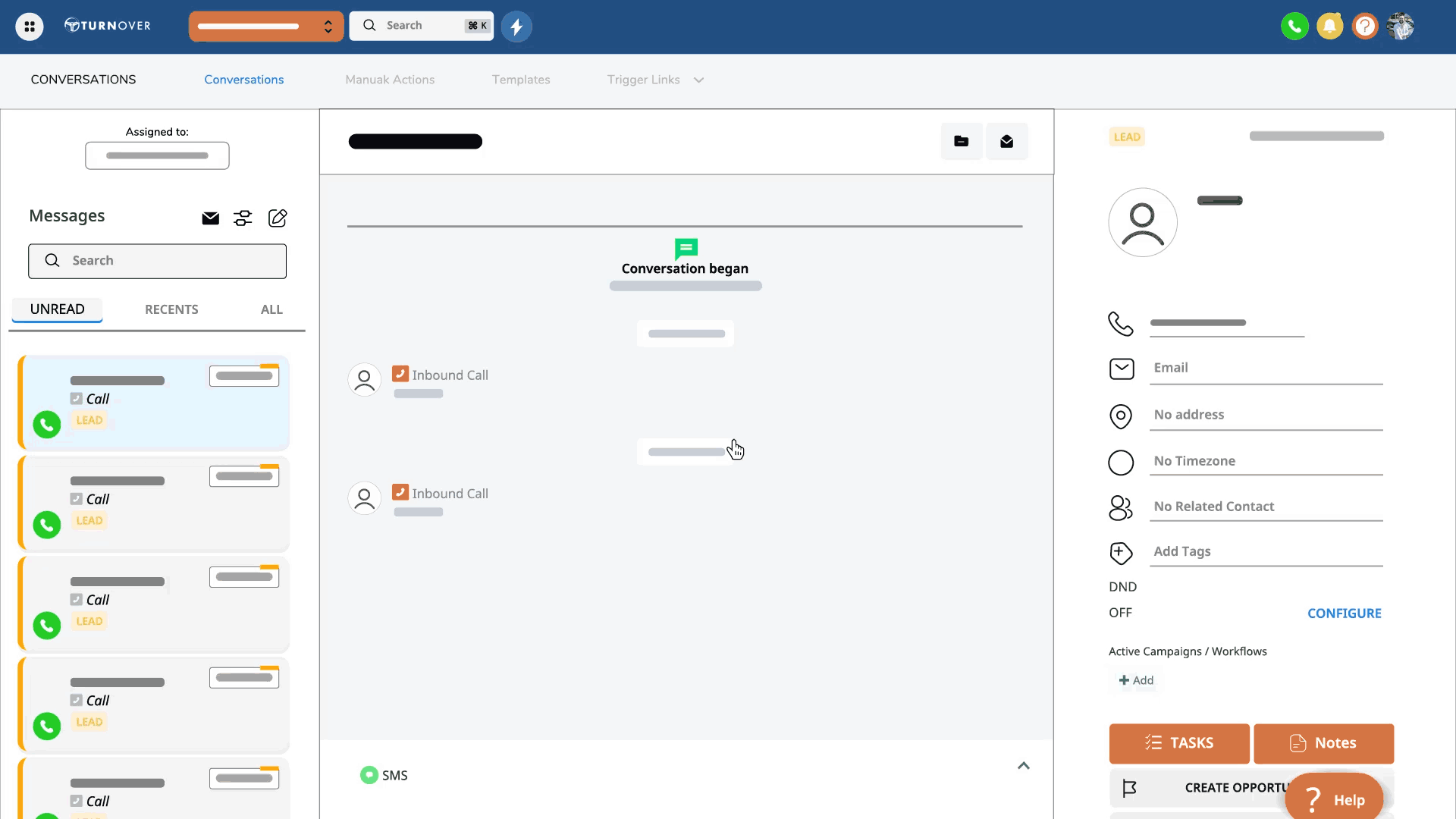Open the app grid launcher icon
Screen dimensions: 1456x819
[x=29, y=27]
